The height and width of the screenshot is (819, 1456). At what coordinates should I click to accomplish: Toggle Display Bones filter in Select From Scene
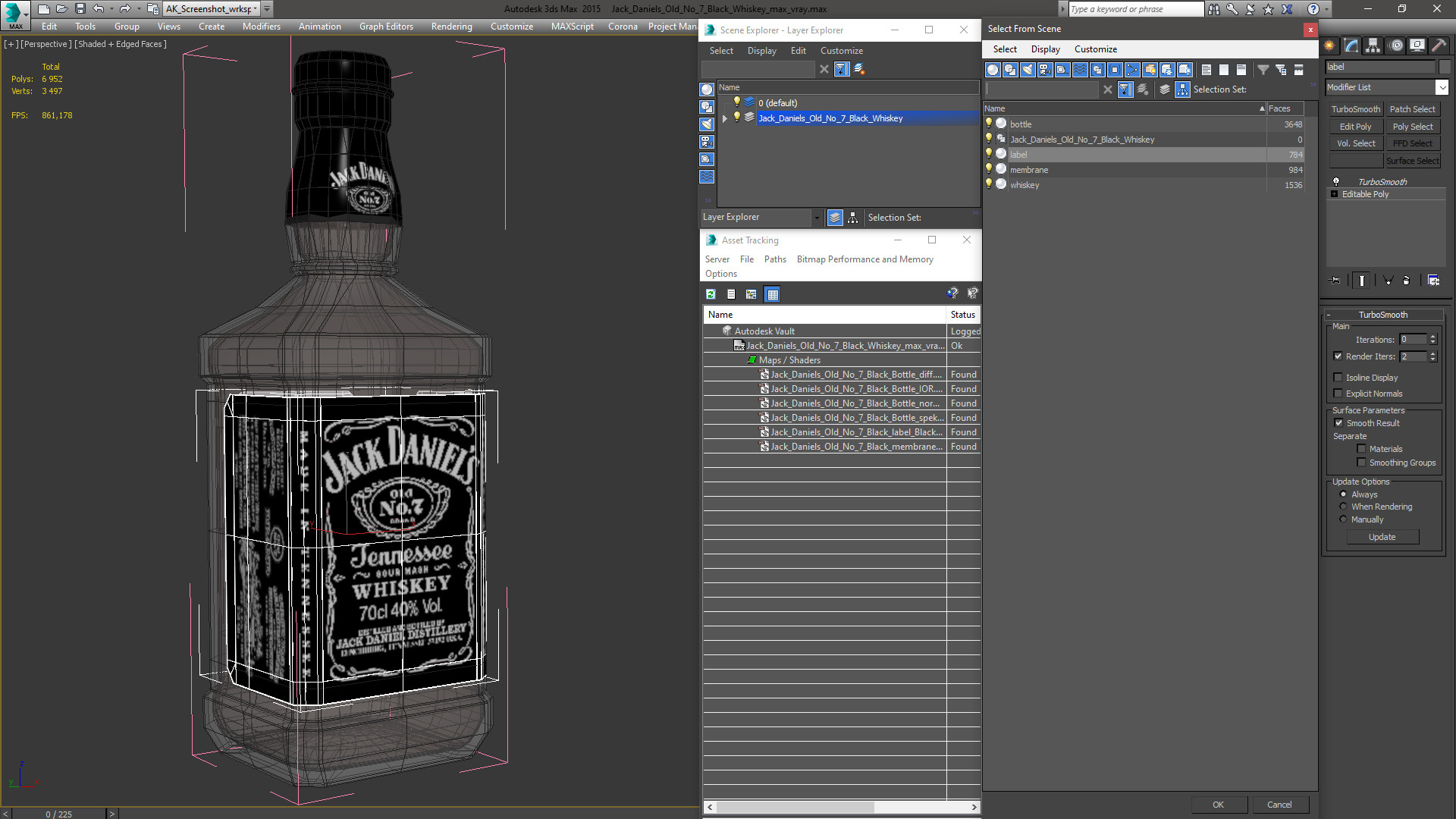tap(1132, 70)
